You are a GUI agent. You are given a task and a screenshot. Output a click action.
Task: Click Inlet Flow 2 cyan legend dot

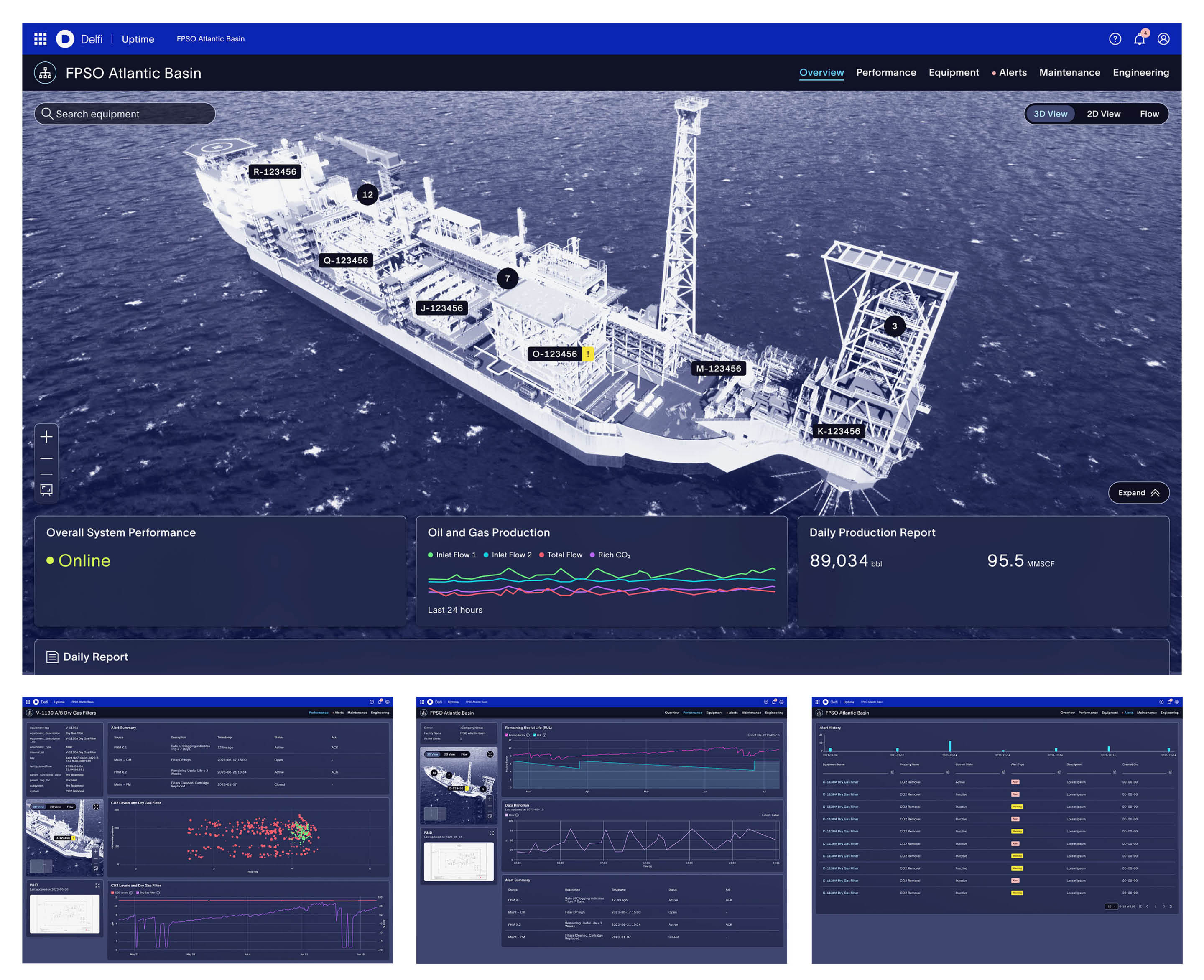pos(486,555)
